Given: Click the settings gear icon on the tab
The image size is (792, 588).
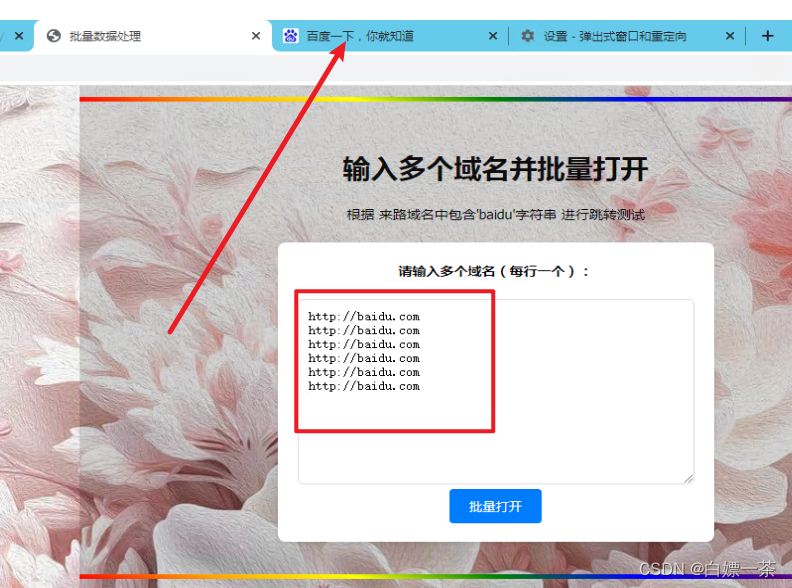Looking at the screenshot, I should [x=527, y=36].
